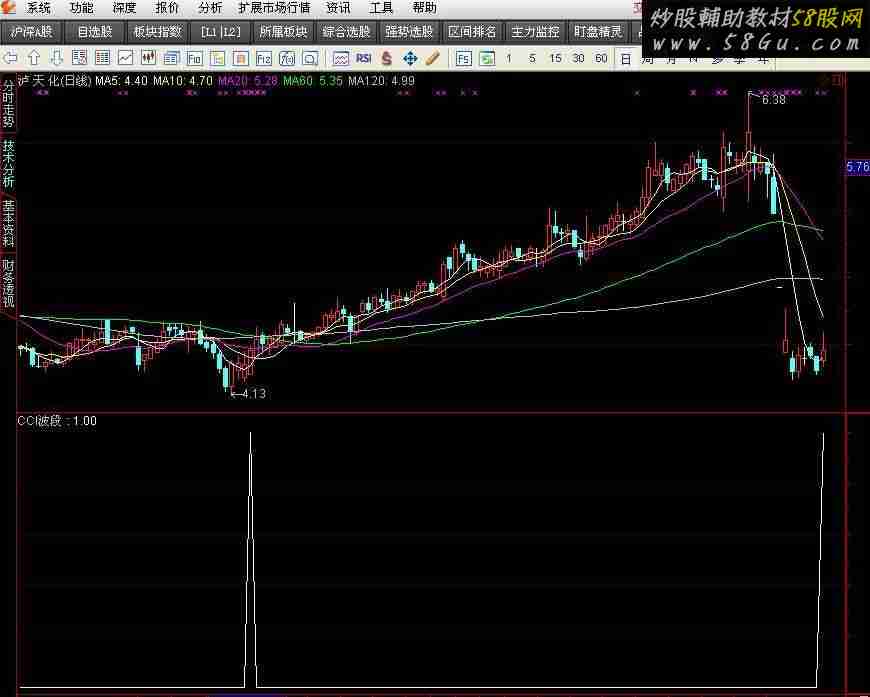Click the CCI波段: 1.00 indicator label
This screenshot has width=870, height=697.
point(57,421)
